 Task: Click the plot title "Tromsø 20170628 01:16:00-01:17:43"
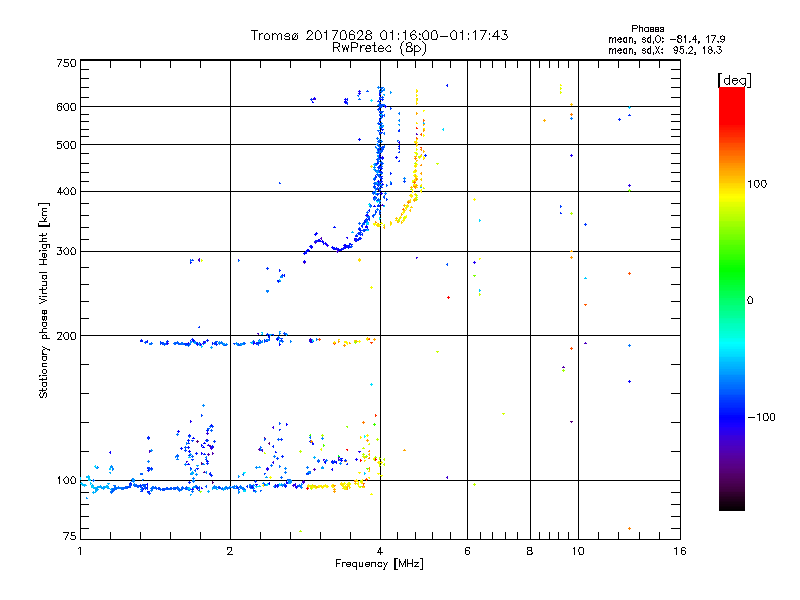(x=379, y=35)
